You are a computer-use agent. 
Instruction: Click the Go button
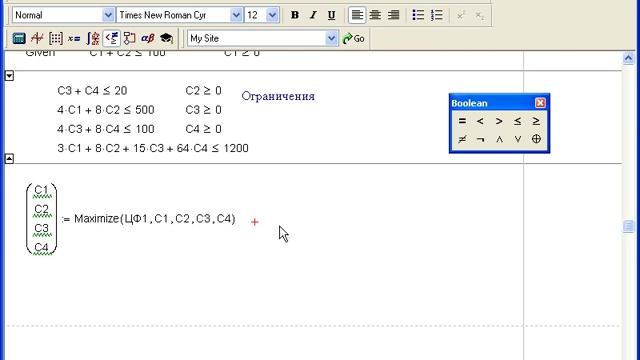[354, 38]
